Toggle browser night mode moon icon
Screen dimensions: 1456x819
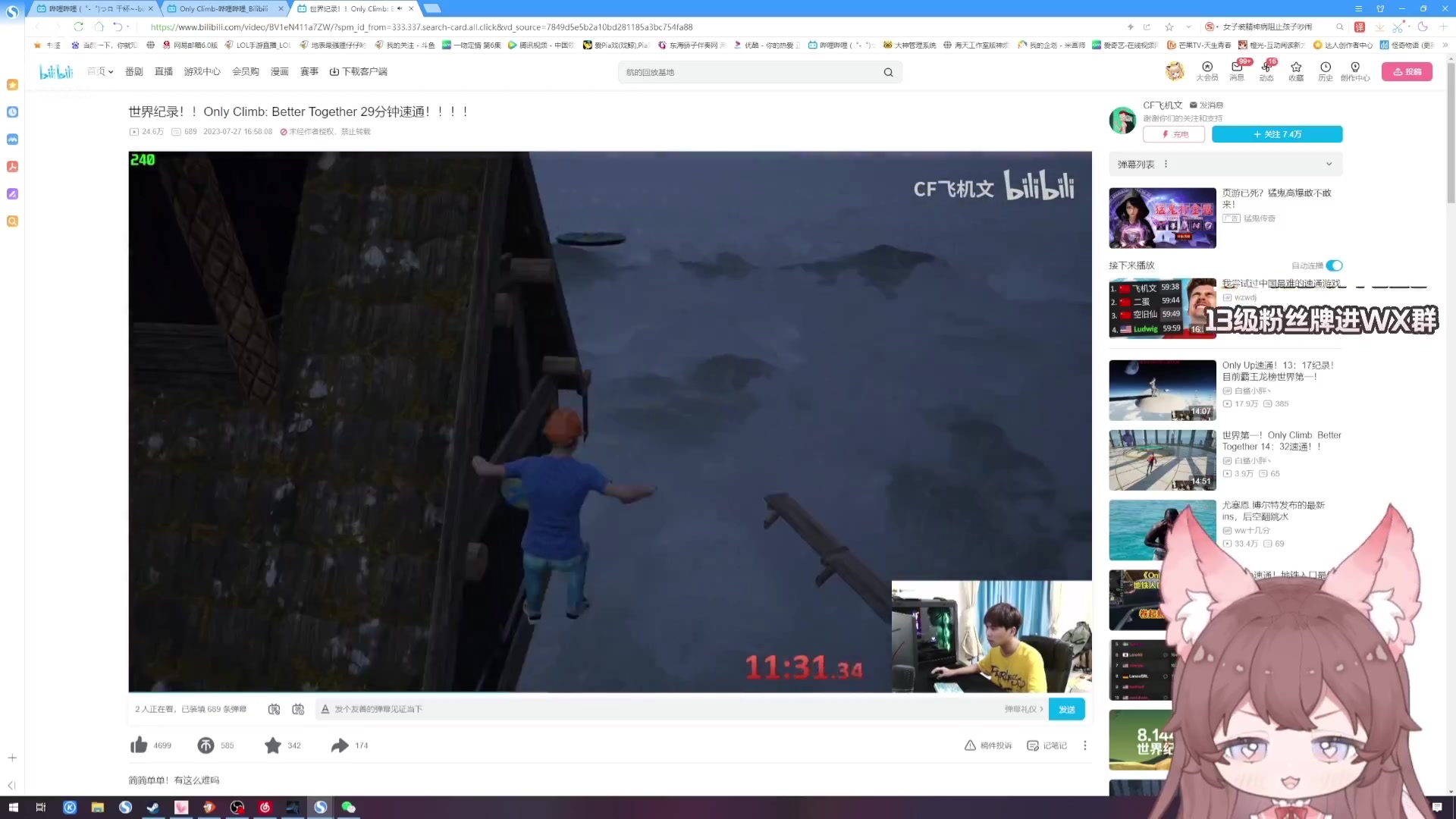point(1423,27)
